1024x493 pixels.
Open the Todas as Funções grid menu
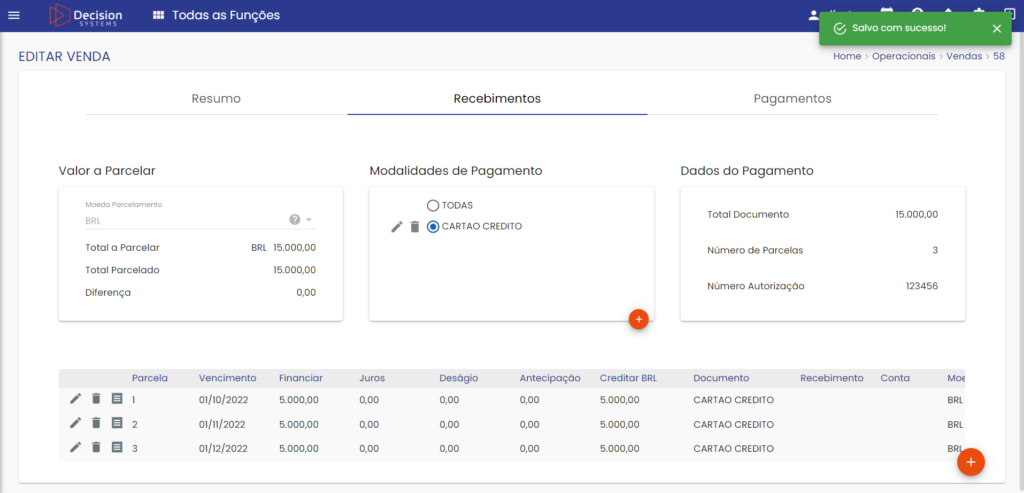pyautogui.click(x=216, y=15)
